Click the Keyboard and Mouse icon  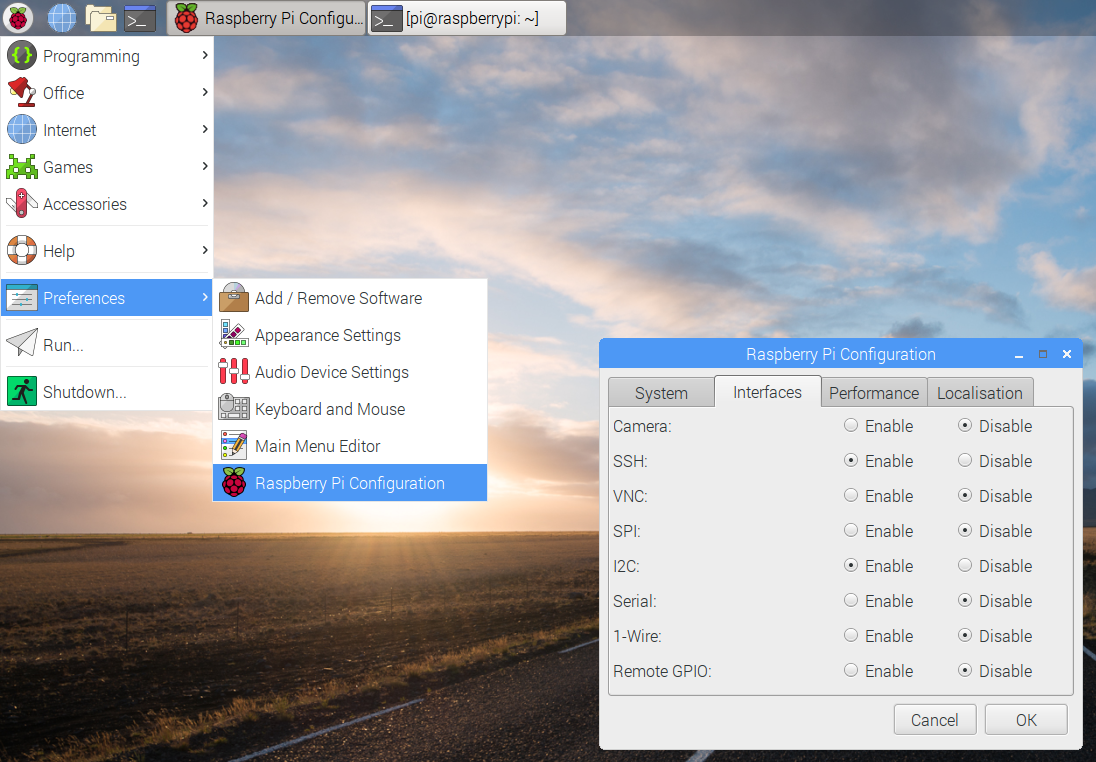(x=233, y=408)
